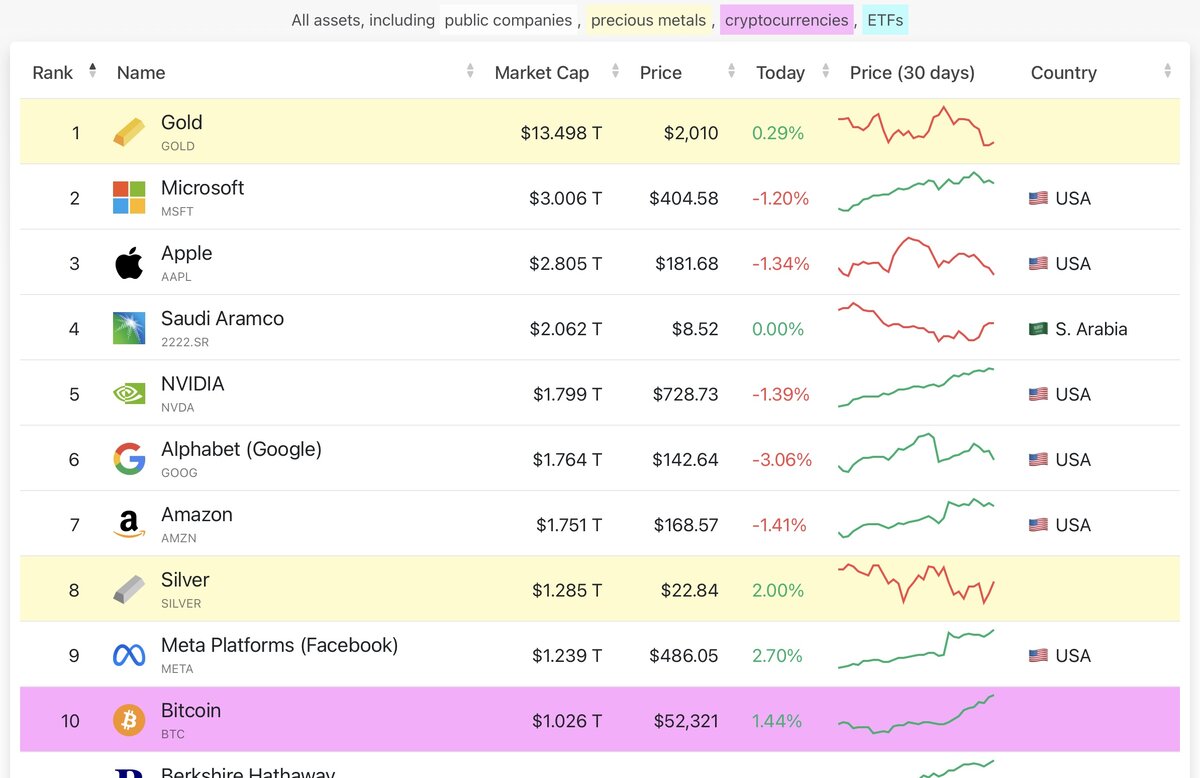Click the Microsoft logo icon
Image resolution: width=1200 pixels, height=778 pixels.
coord(129,198)
